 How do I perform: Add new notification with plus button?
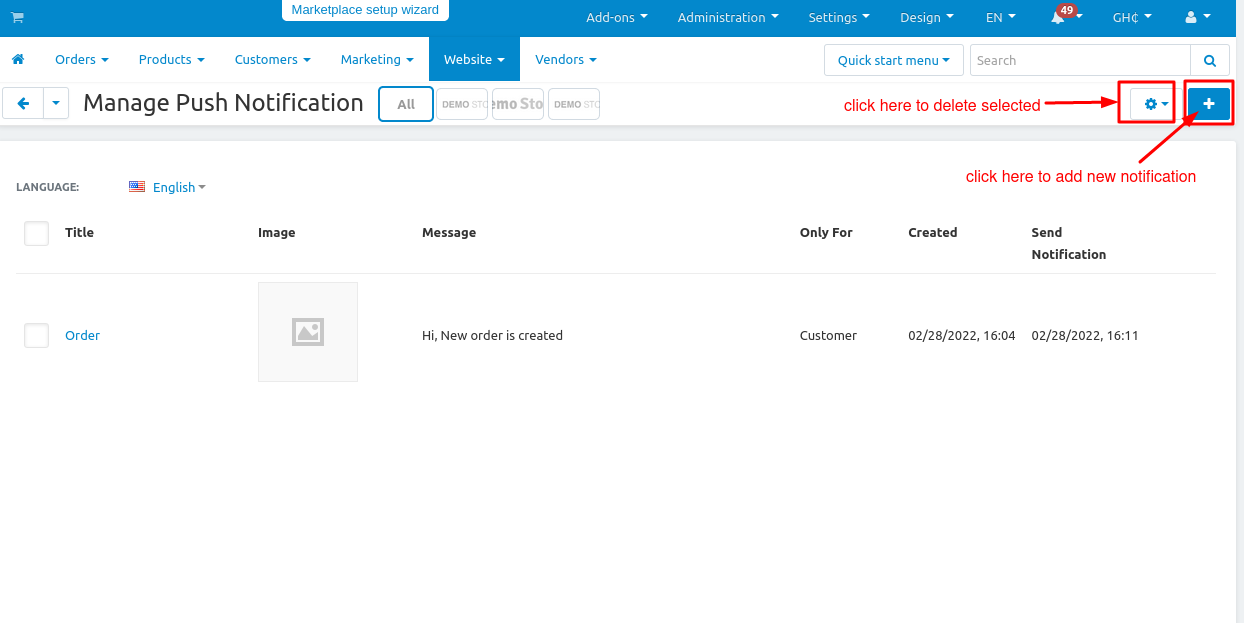1208,104
